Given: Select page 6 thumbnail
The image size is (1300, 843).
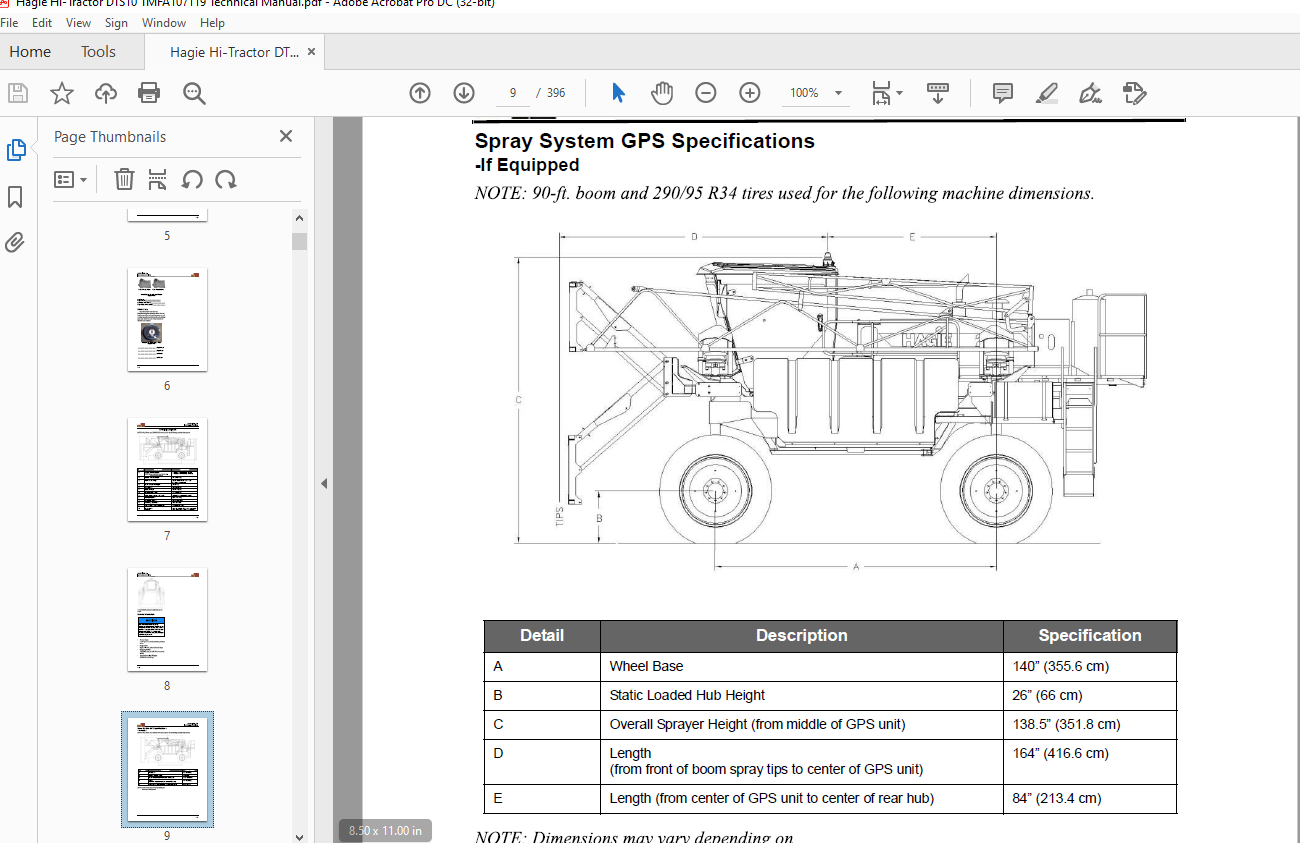Looking at the screenshot, I should pyautogui.click(x=167, y=320).
